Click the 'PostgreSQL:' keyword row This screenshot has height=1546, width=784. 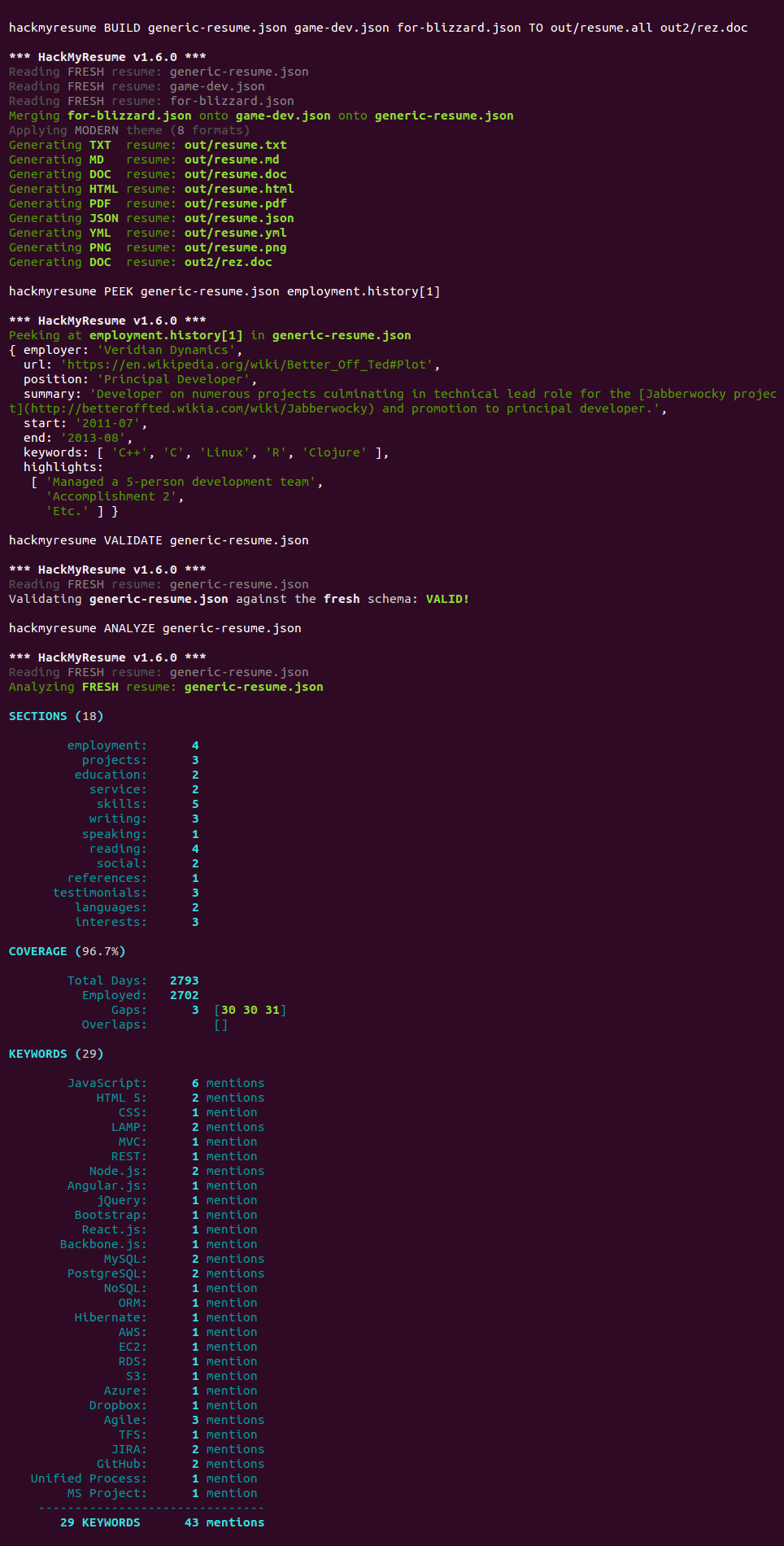tap(166, 1273)
